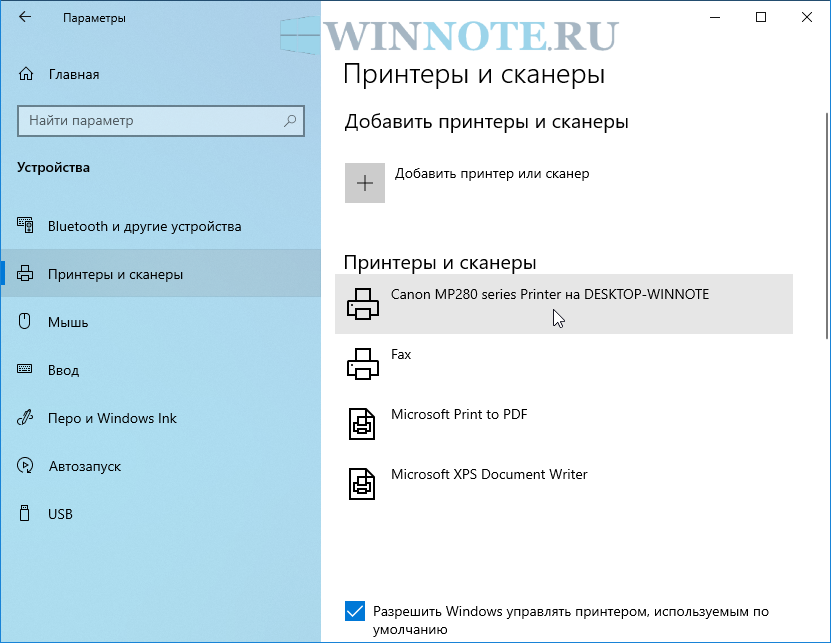Open Перо и Windows Ink settings
Viewport: 831px width, 643px height.
click(x=112, y=418)
